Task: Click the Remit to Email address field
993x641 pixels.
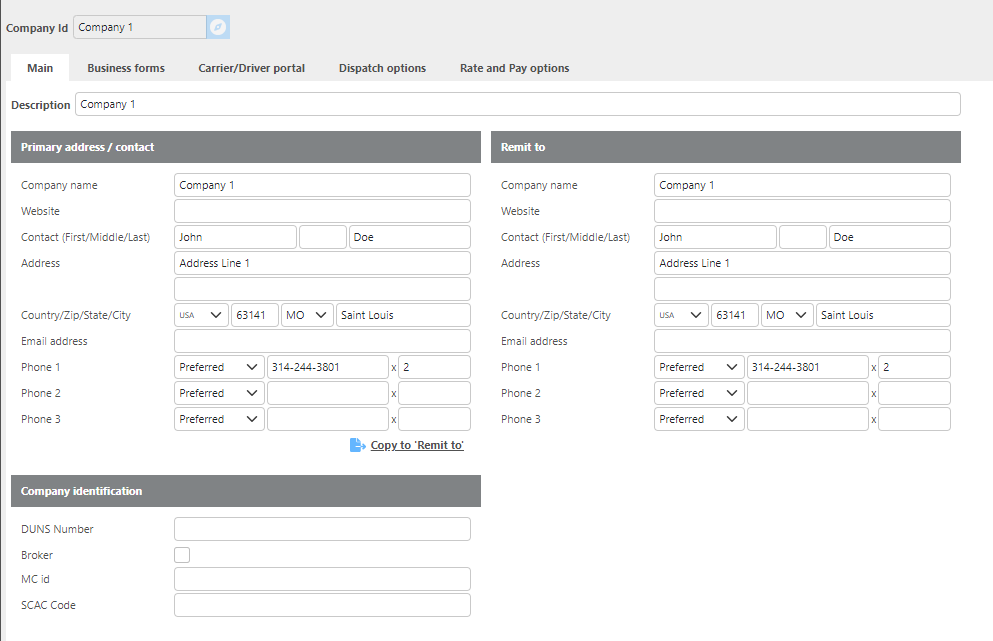Action: click(x=802, y=341)
